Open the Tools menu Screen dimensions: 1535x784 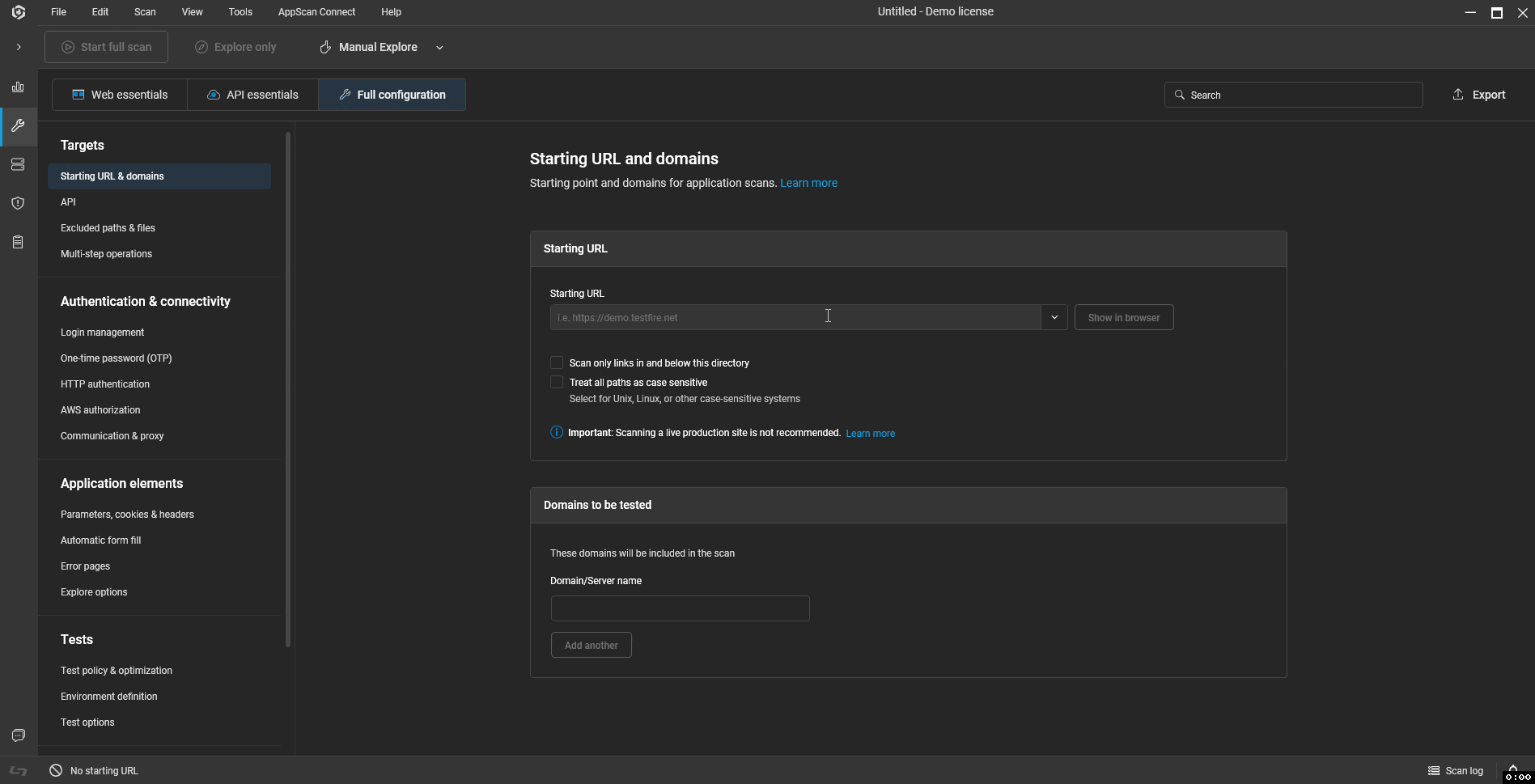[x=240, y=12]
